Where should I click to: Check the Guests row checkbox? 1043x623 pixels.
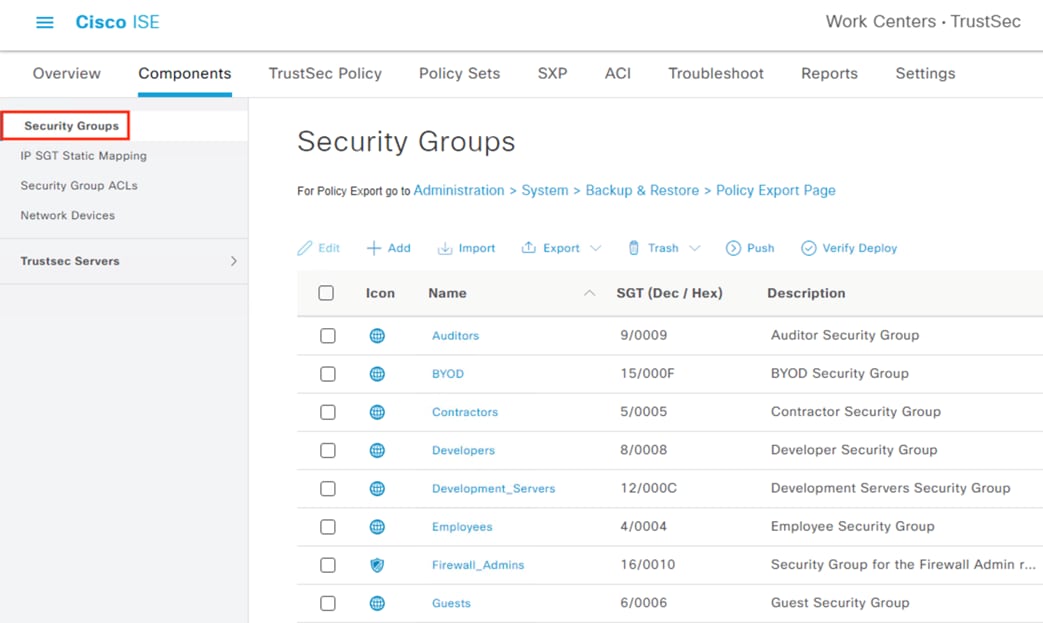[328, 603]
